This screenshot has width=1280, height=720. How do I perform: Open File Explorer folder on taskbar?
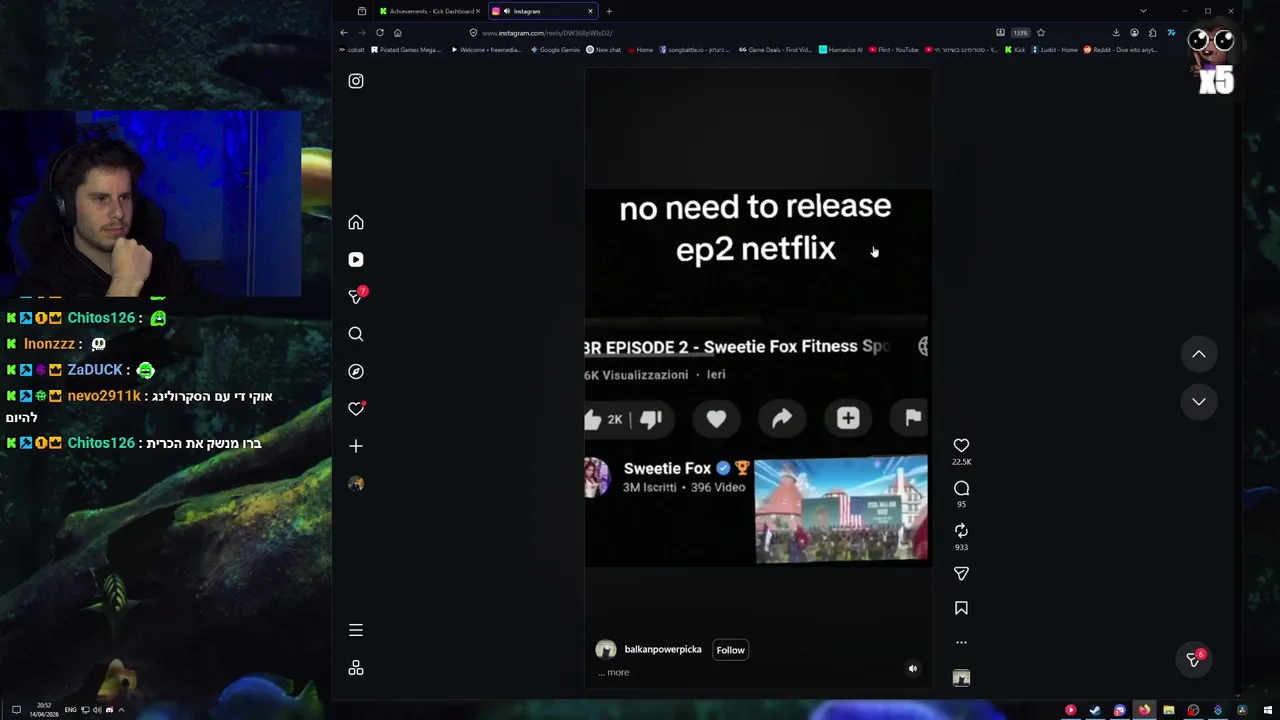[x=1169, y=710]
